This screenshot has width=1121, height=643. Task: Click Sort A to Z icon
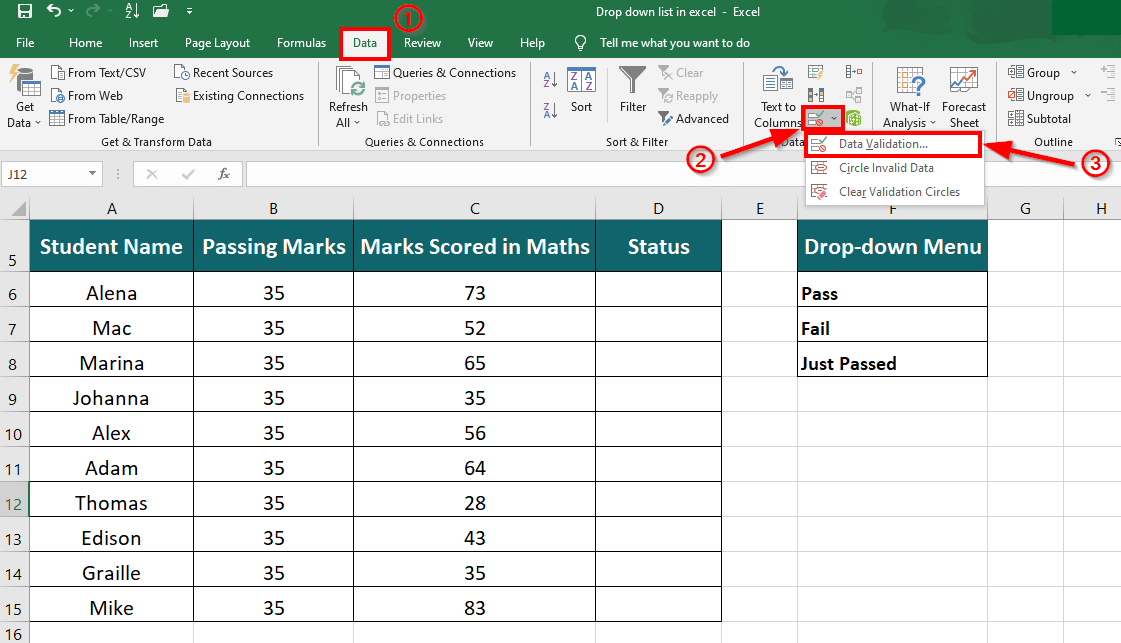(549, 80)
